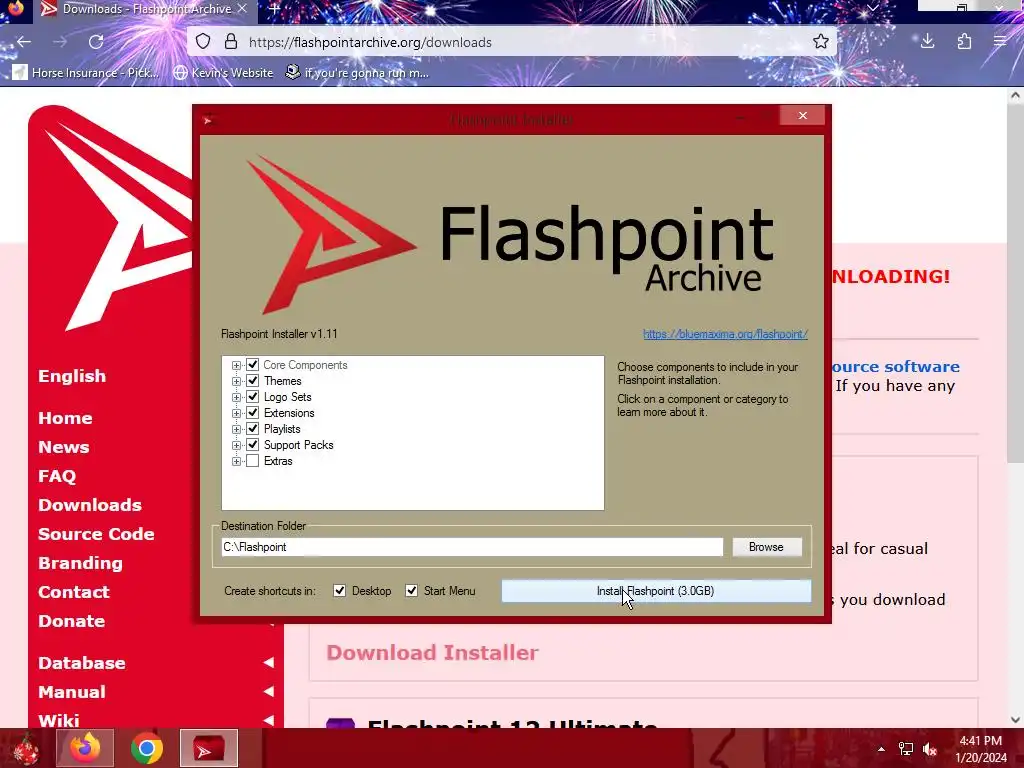Open a new tab with plus icon
The height and width of the screenshot is (768, 1024).
point(275,9)
